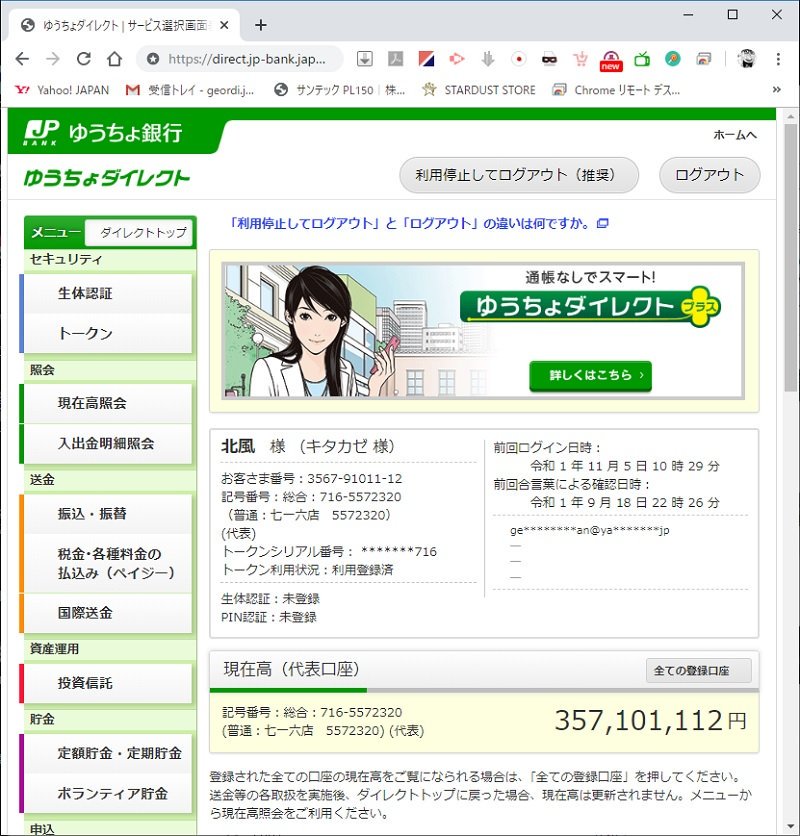Click the red record dot extension icon
This screenshot has height=836, width=800.
pos(518,59)
